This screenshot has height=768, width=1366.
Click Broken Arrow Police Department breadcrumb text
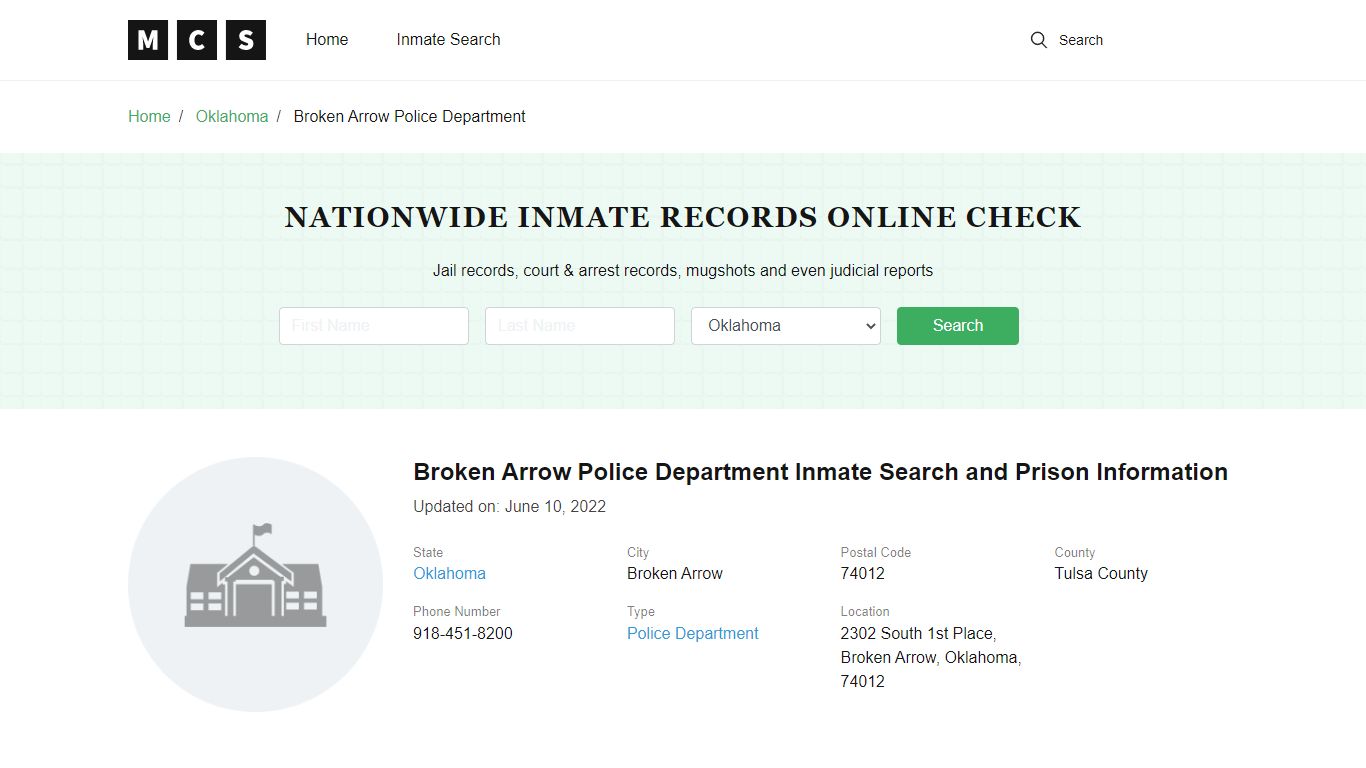pos(409,116)
